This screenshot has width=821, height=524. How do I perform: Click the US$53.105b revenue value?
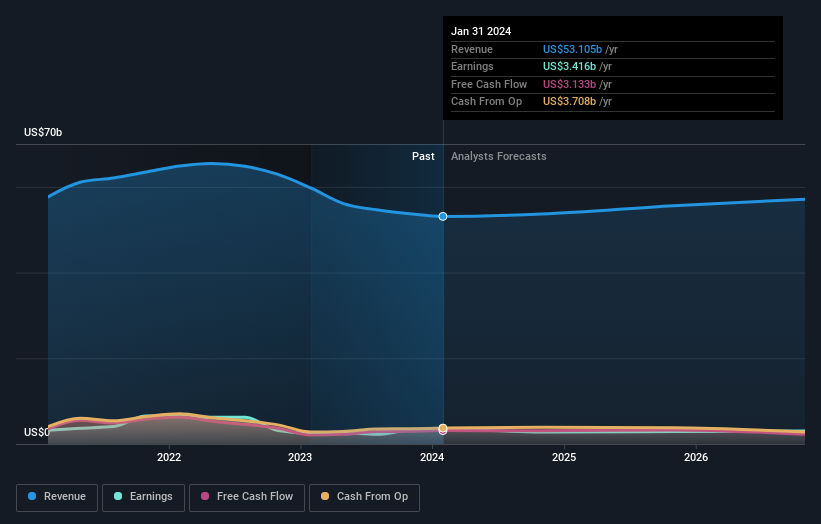pyautogui.click(x=572, y=49)
